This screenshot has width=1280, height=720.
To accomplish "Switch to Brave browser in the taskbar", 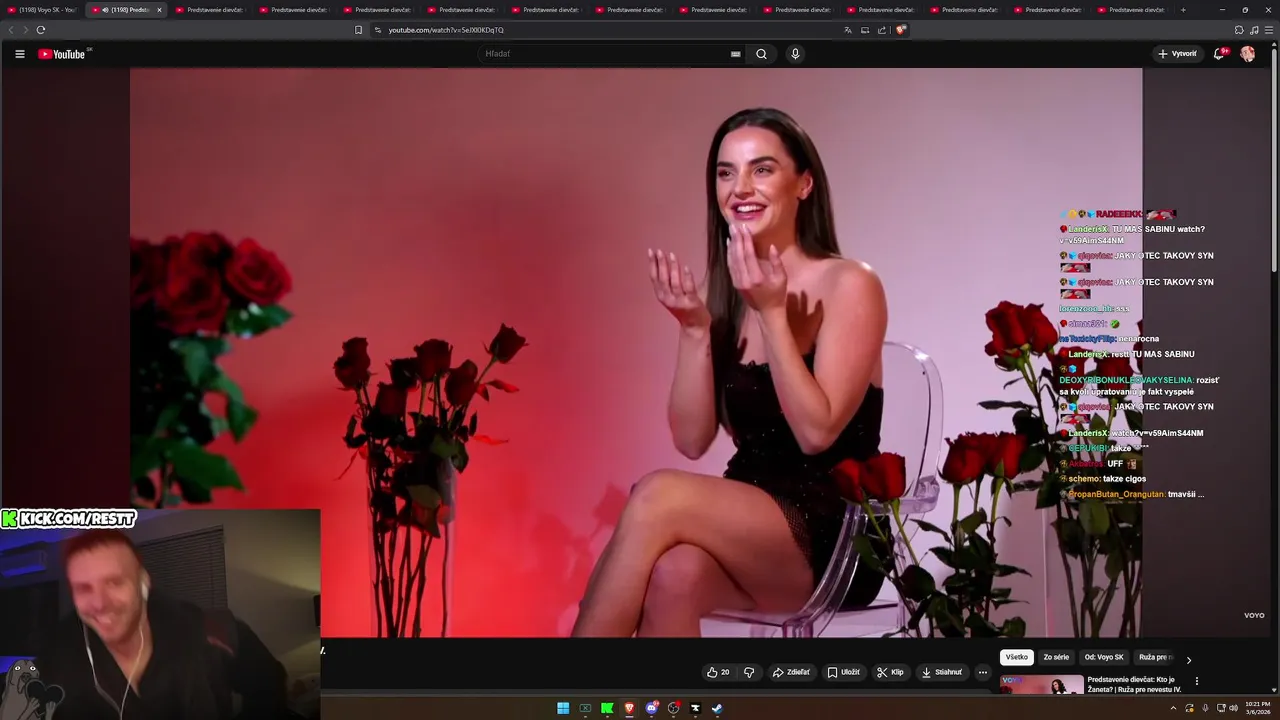I will click(629, 708).
